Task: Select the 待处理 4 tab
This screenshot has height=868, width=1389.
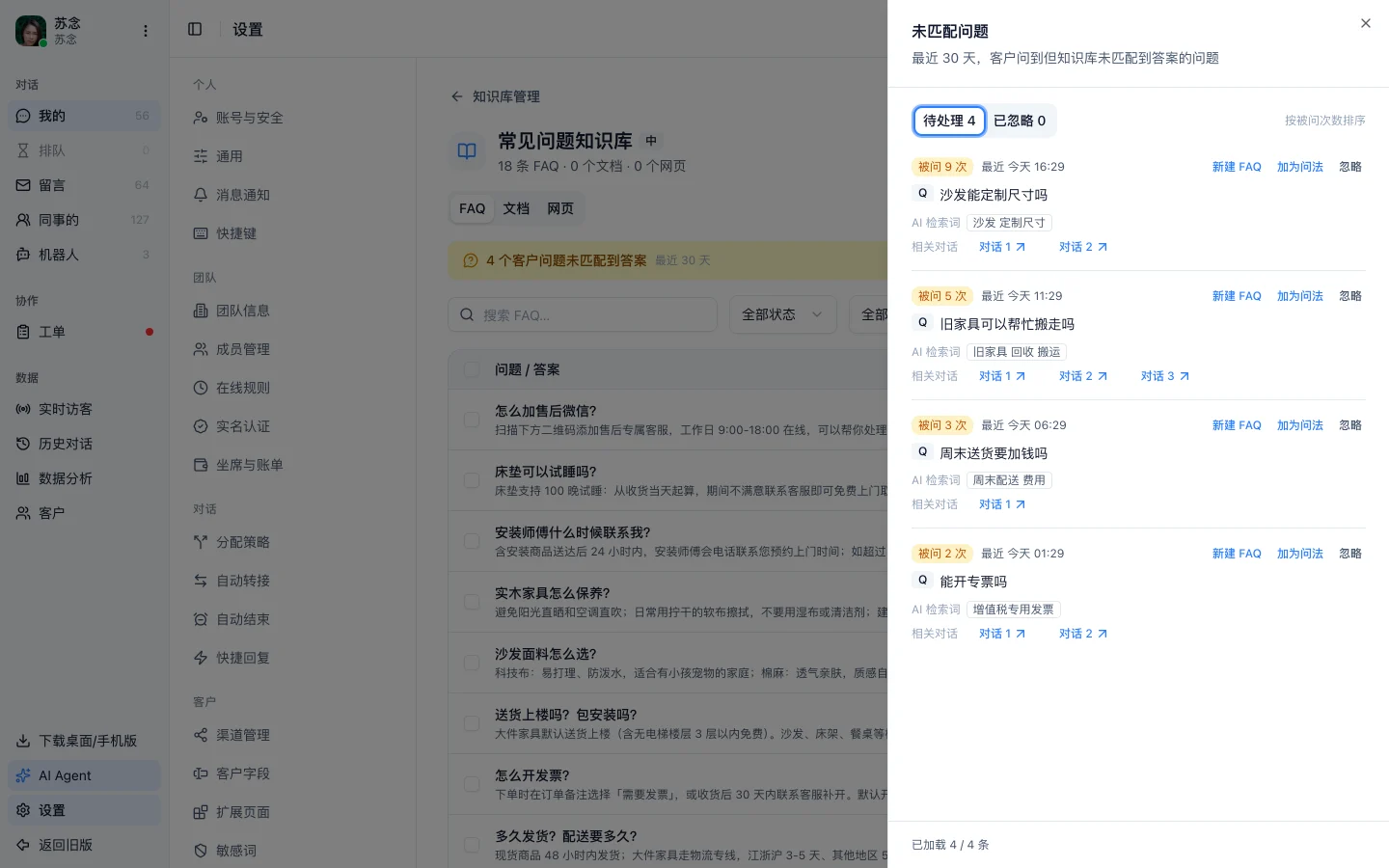Action: click(x=949, y=121)
